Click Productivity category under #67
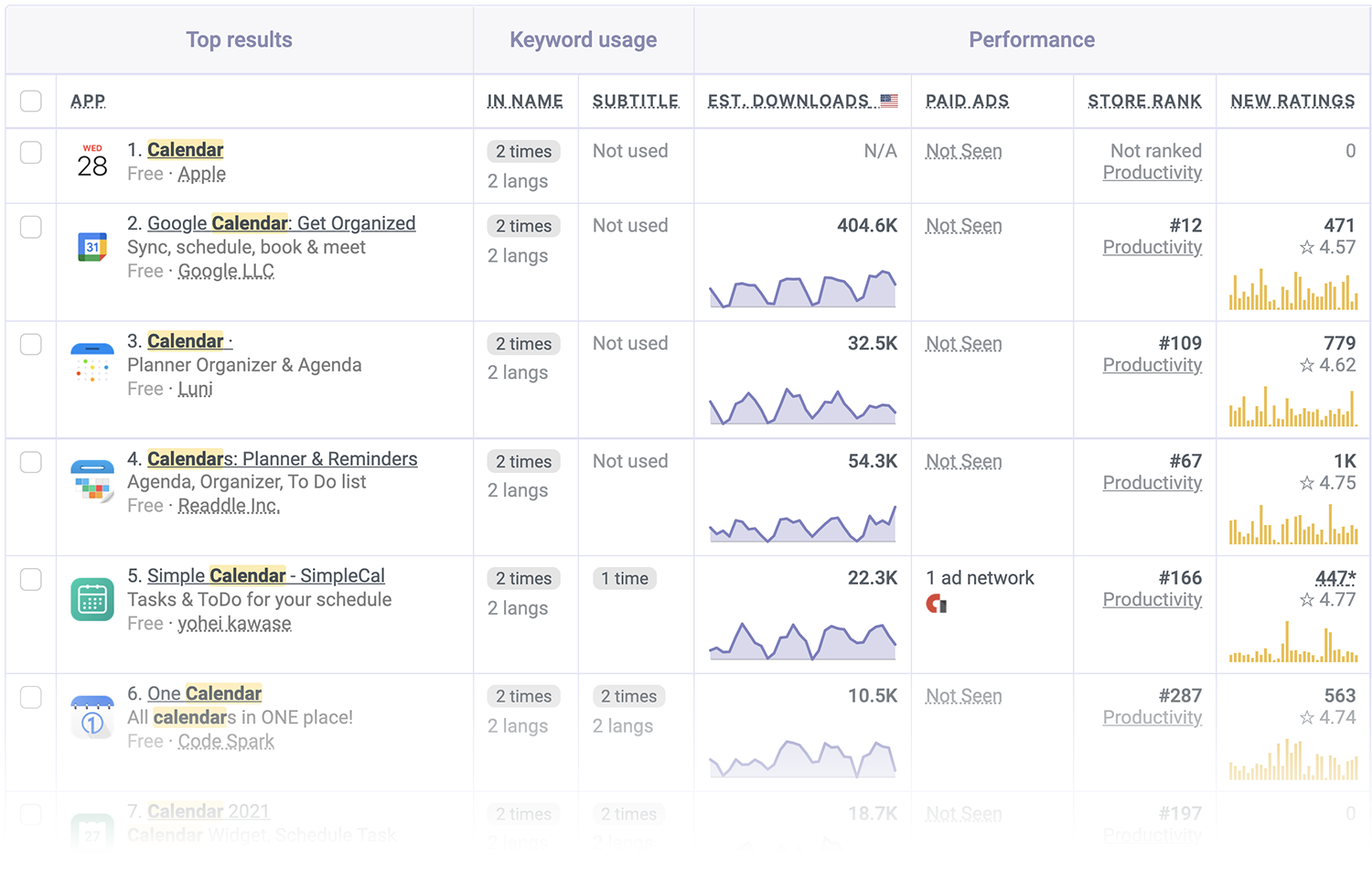Screen dimensions: 1372x880 pyautogui.click(x=1152, y=483)
